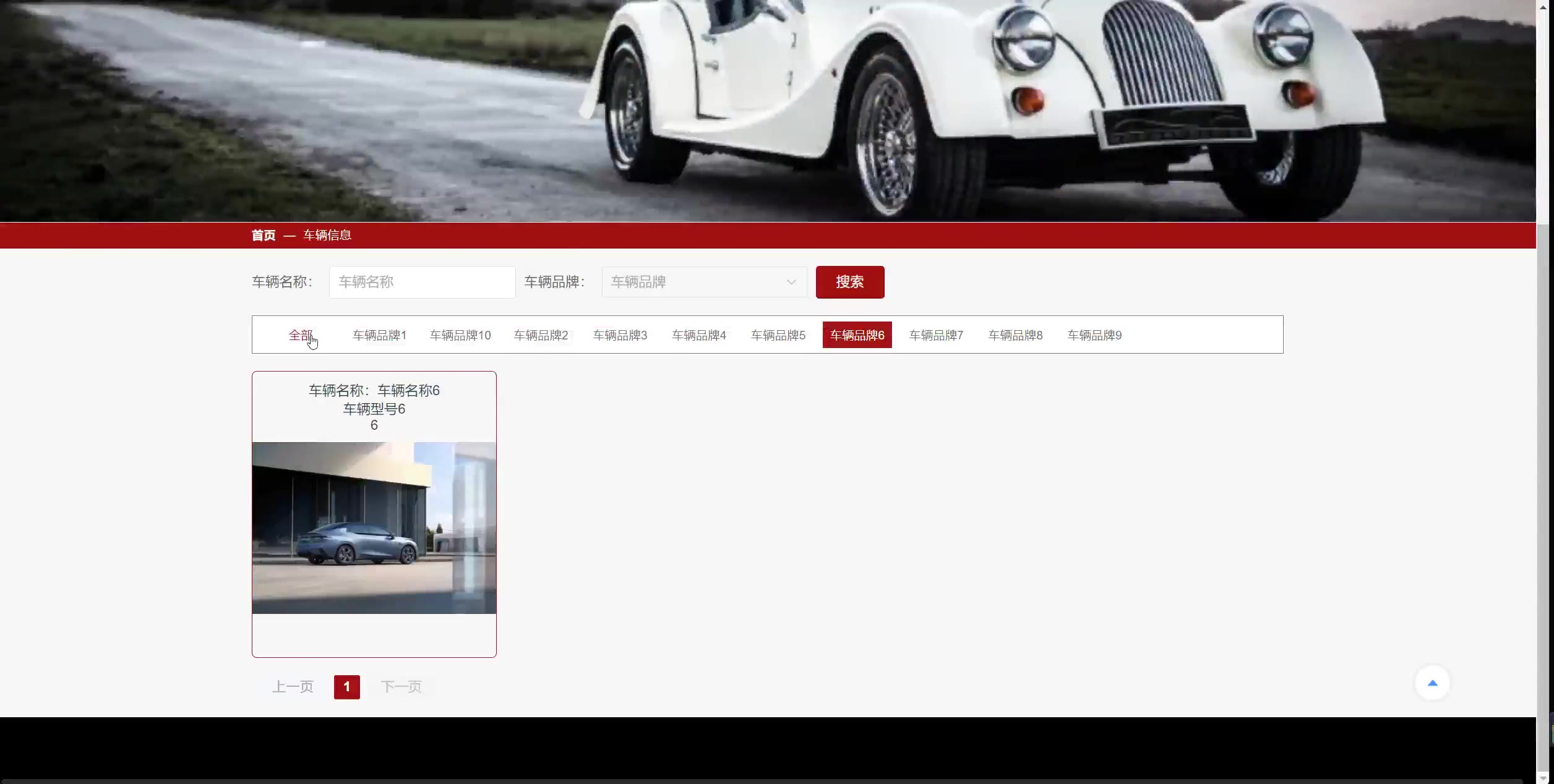This screenshot has width=1554, height=784.
Task: Choose the 车辆品牌3 filter
Action: coord(620,335)
